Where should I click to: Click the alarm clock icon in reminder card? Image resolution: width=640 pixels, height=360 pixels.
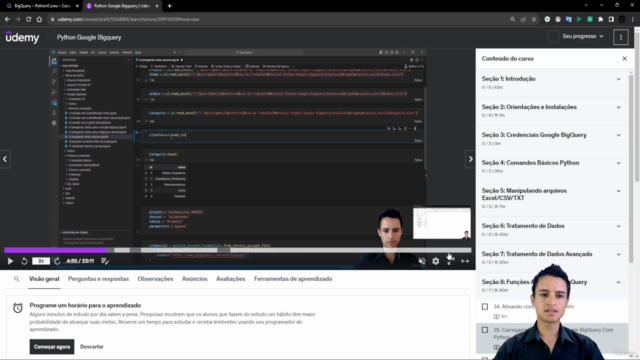18,308
